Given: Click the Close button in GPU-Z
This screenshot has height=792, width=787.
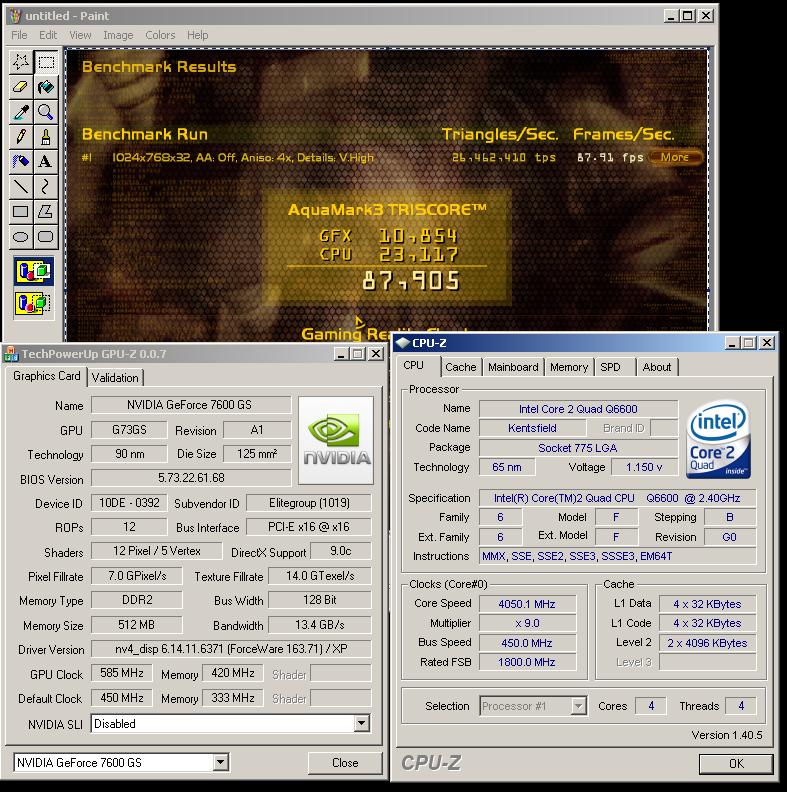Looking at the screenshot, I should [x=345, y=763].
